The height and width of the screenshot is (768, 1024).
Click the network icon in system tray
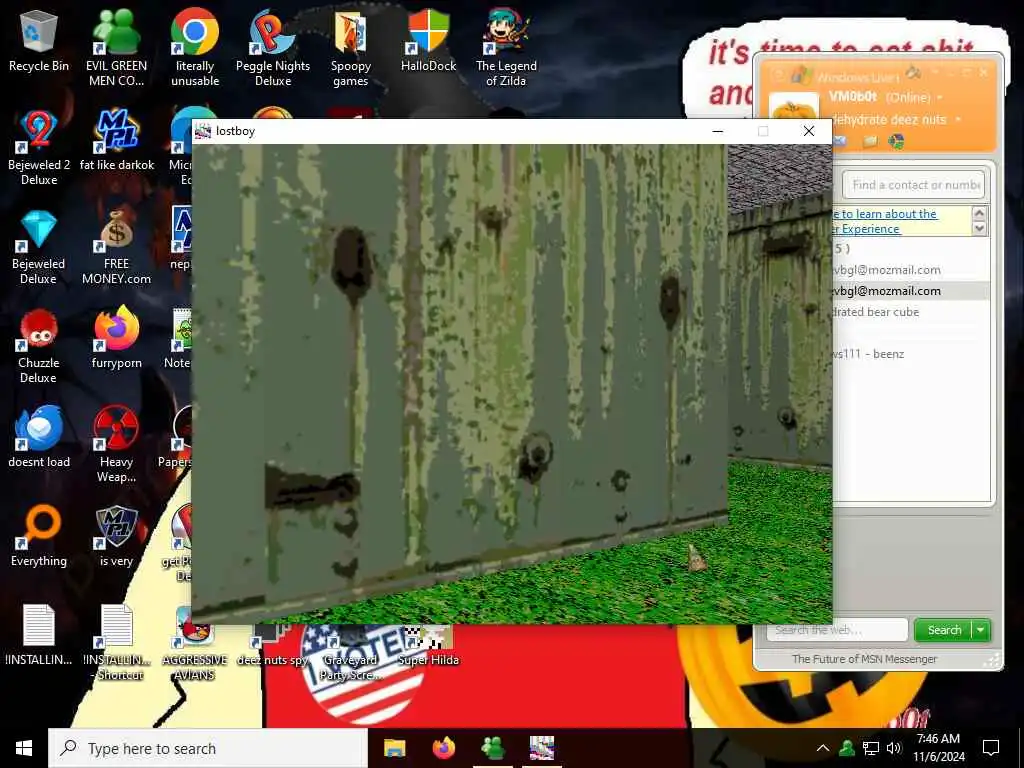[x=871, y=748]
